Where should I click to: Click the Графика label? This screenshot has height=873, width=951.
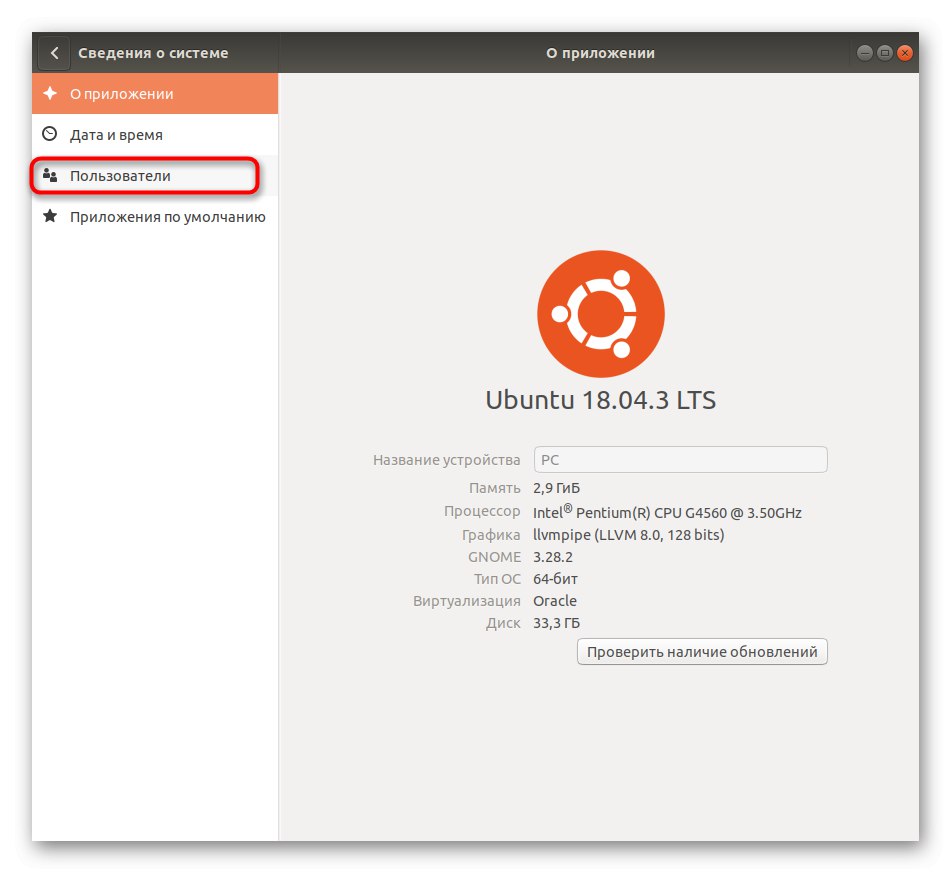pyautogui.click(x=491, y=535)
